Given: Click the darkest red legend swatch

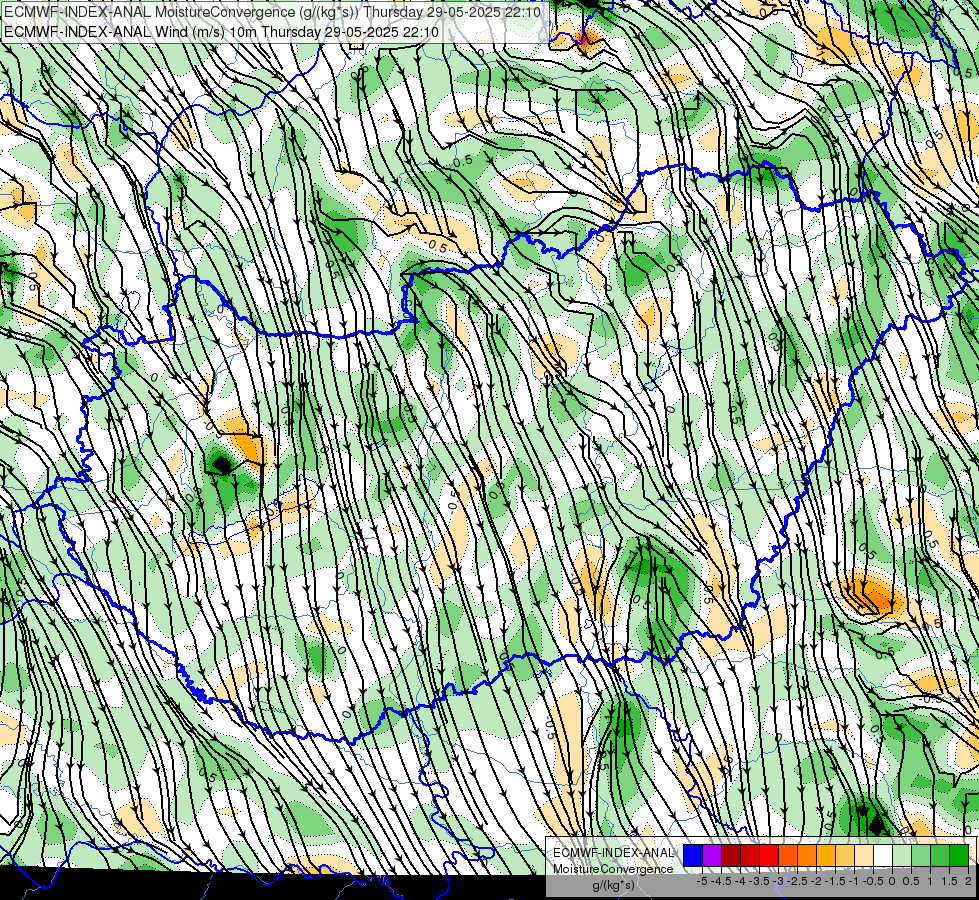Looking at the screenshot, I should 731,855.
